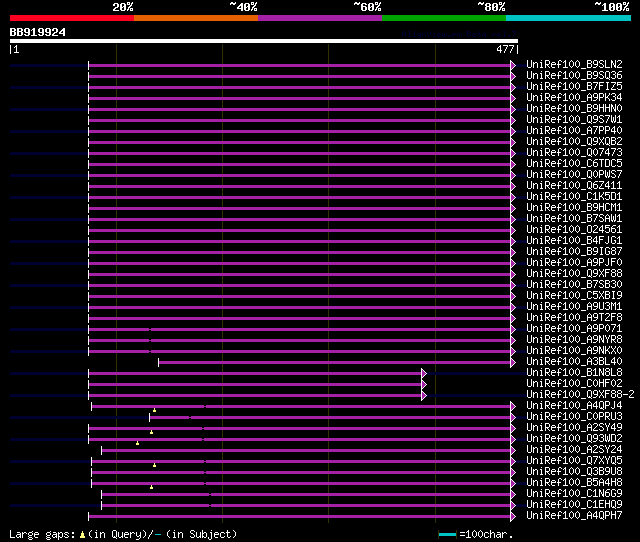Click the B1N8L8 alignment end arrowhead
The height and width of the screenshot is (542, 640).
(x=424, y=373)
